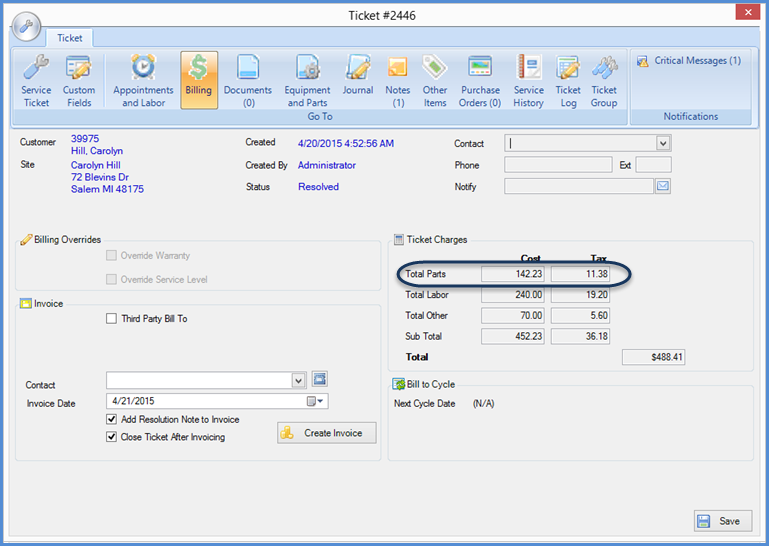Select the Billing section

click(x=199, y=80)
